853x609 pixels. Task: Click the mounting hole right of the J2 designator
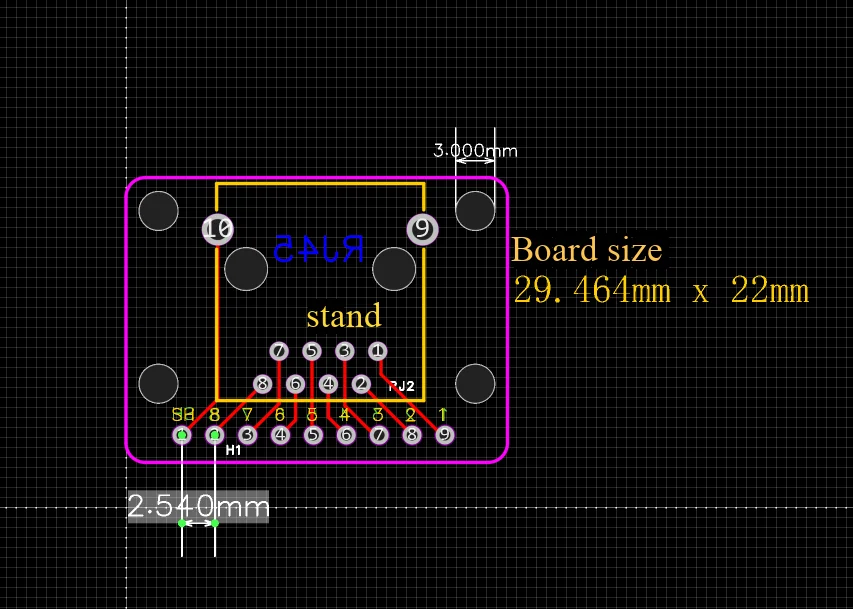pyautogui.click(x=475, y=384)
